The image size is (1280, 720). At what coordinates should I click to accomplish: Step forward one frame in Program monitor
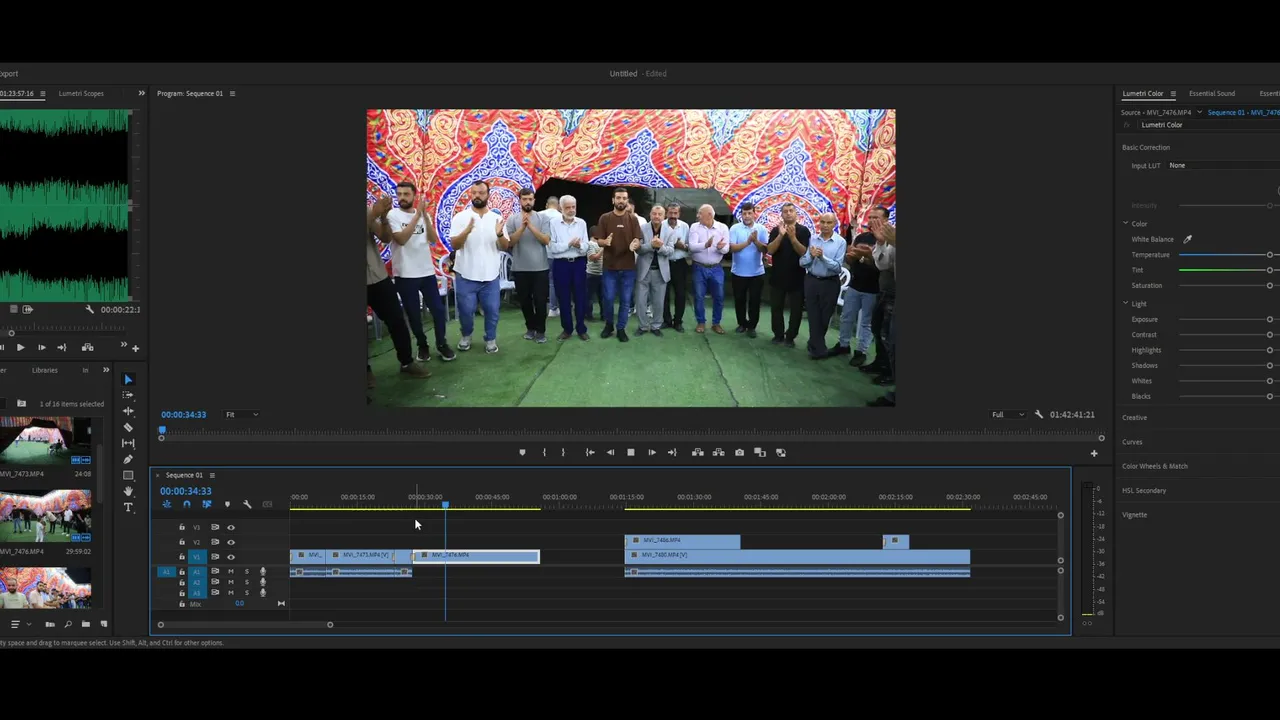tap(652, 453)
